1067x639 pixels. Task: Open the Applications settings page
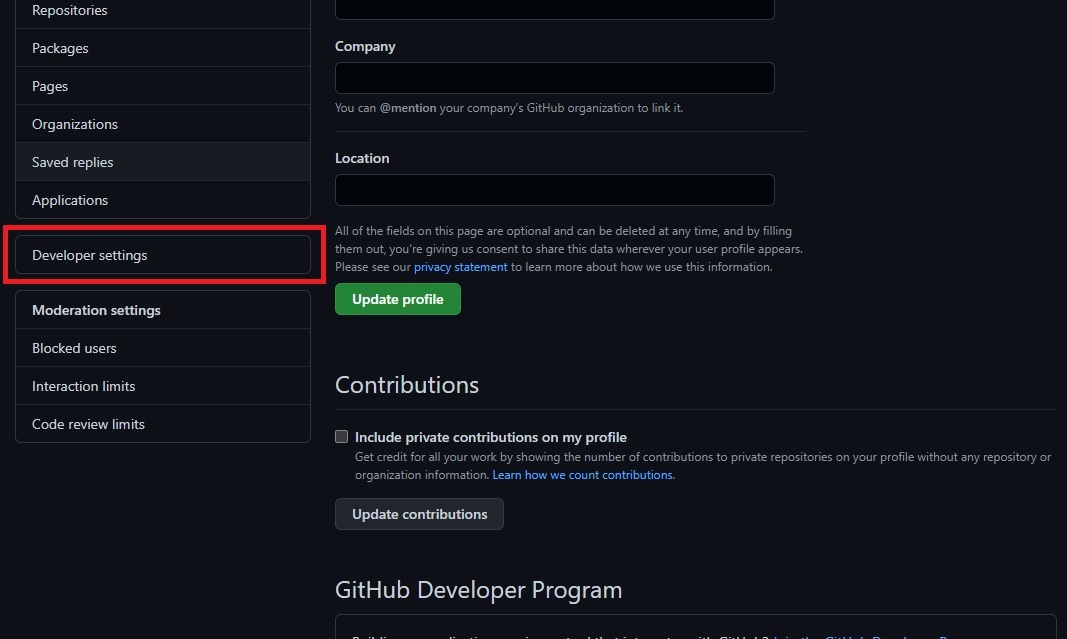pyautogui.click(x=70, y=200)
